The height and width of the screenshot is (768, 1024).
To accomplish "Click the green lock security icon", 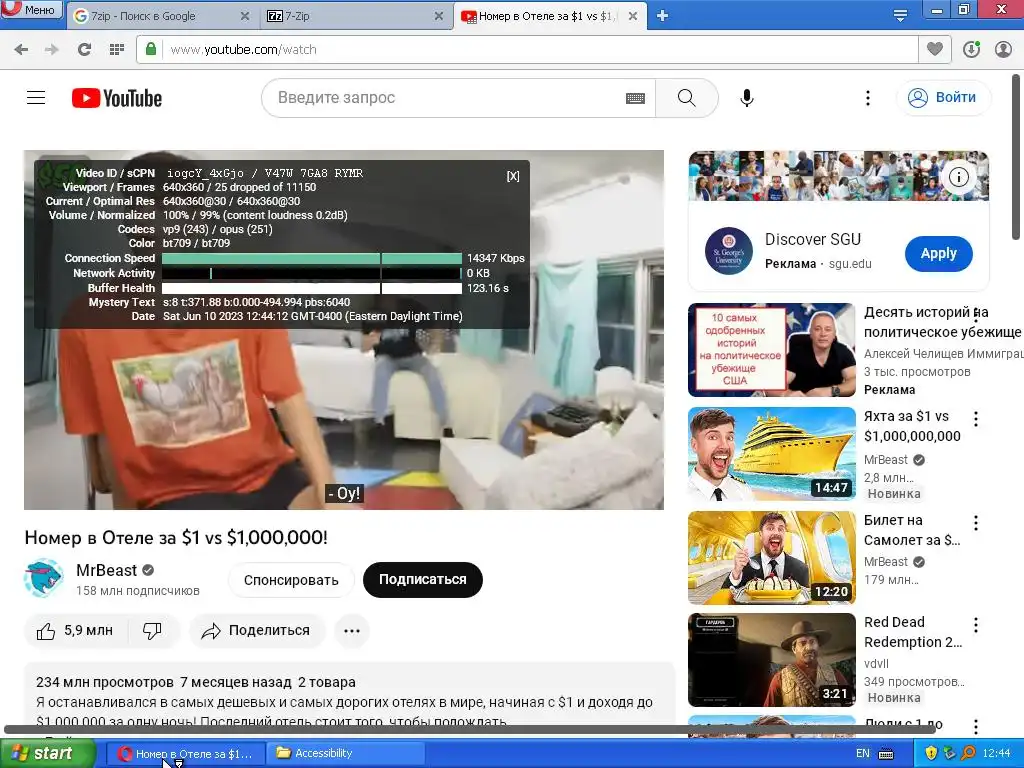I will pos(151,49).
